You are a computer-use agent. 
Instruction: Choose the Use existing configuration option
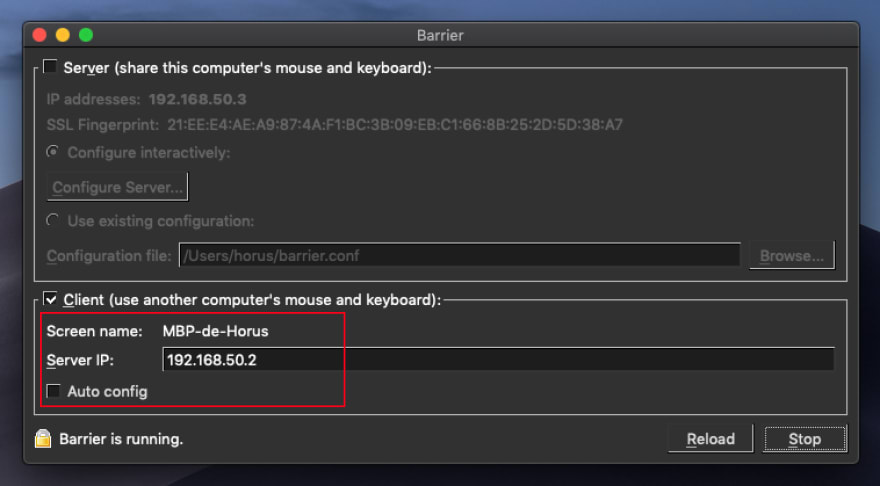click(53, 220)
